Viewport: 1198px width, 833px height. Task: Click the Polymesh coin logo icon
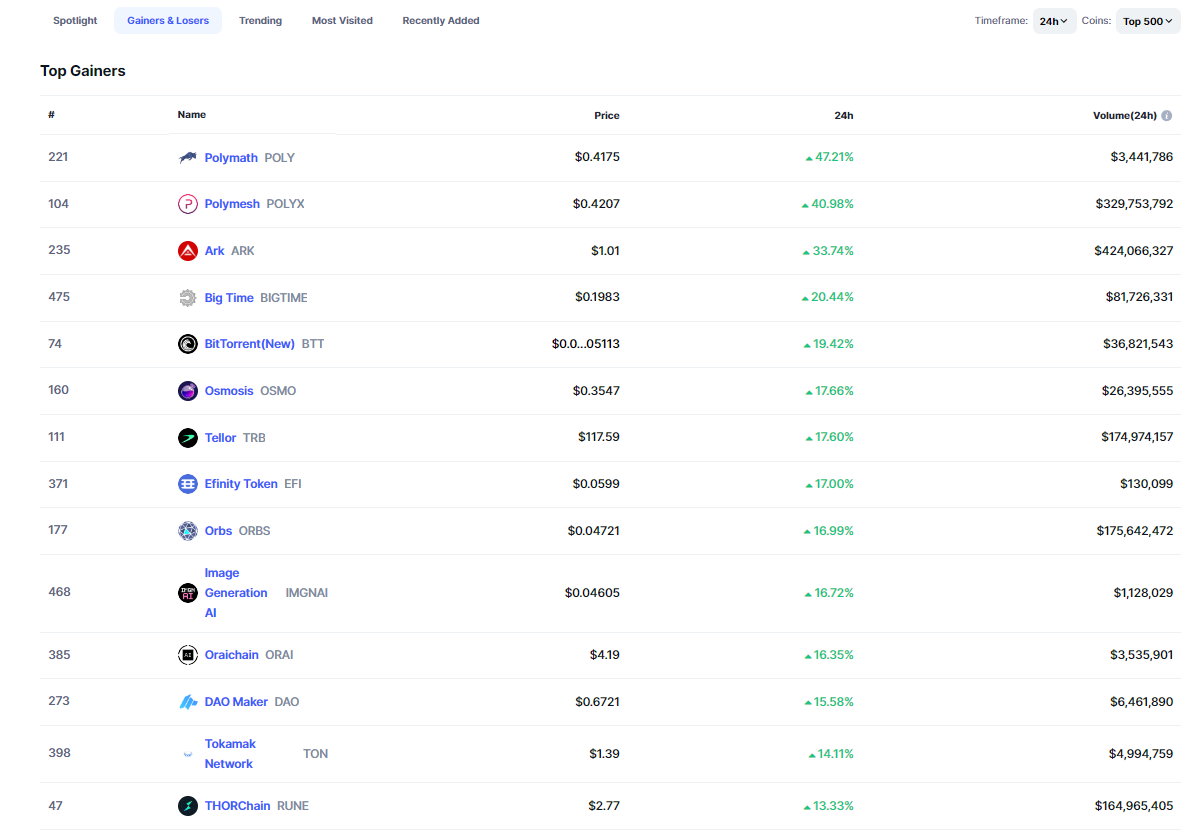(x=188, y=204)
